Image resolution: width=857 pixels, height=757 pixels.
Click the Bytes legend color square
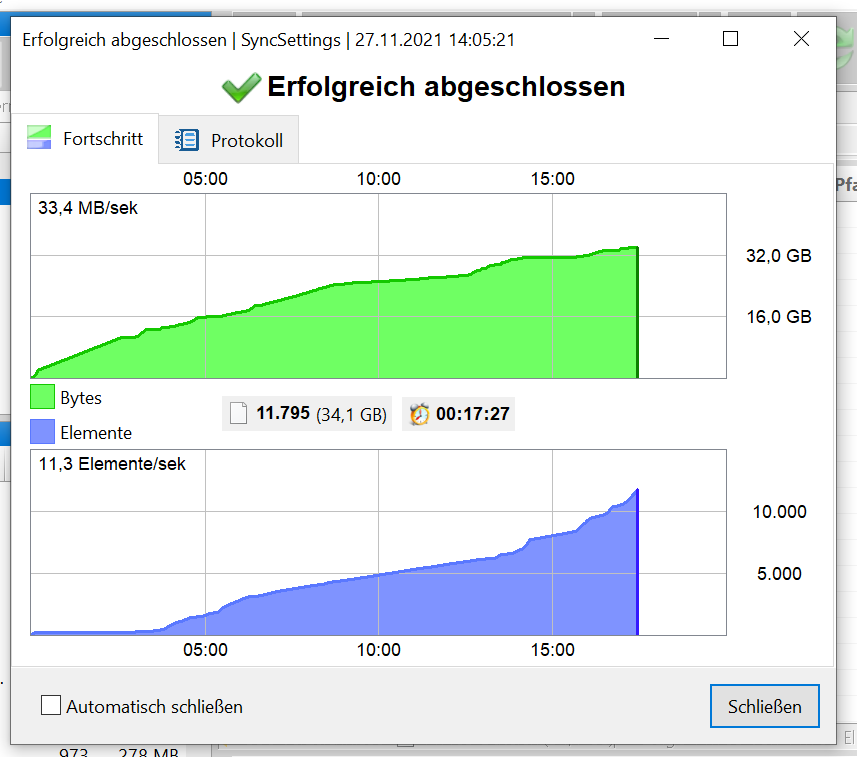[x=41, y=397]
